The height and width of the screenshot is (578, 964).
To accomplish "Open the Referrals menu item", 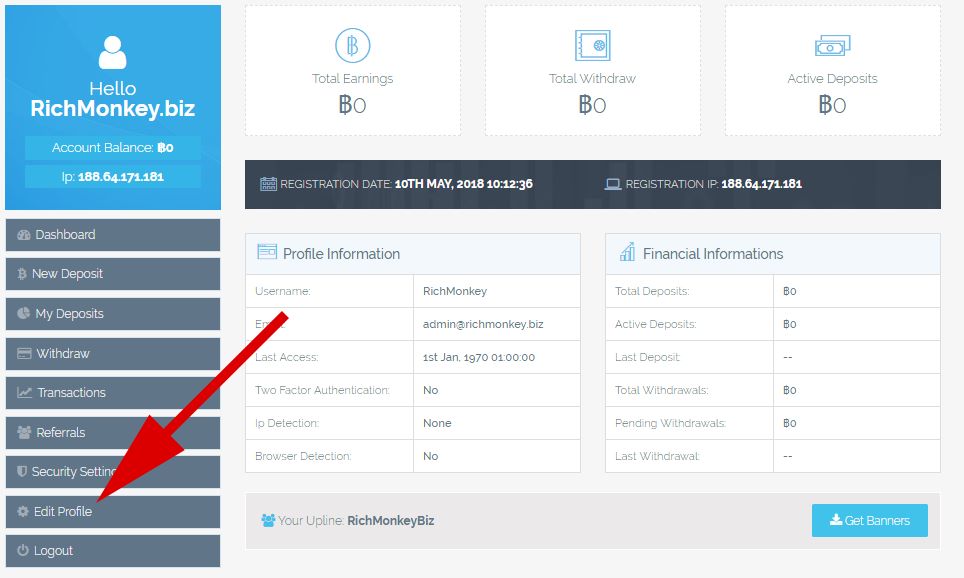I will tap(113, 432).
